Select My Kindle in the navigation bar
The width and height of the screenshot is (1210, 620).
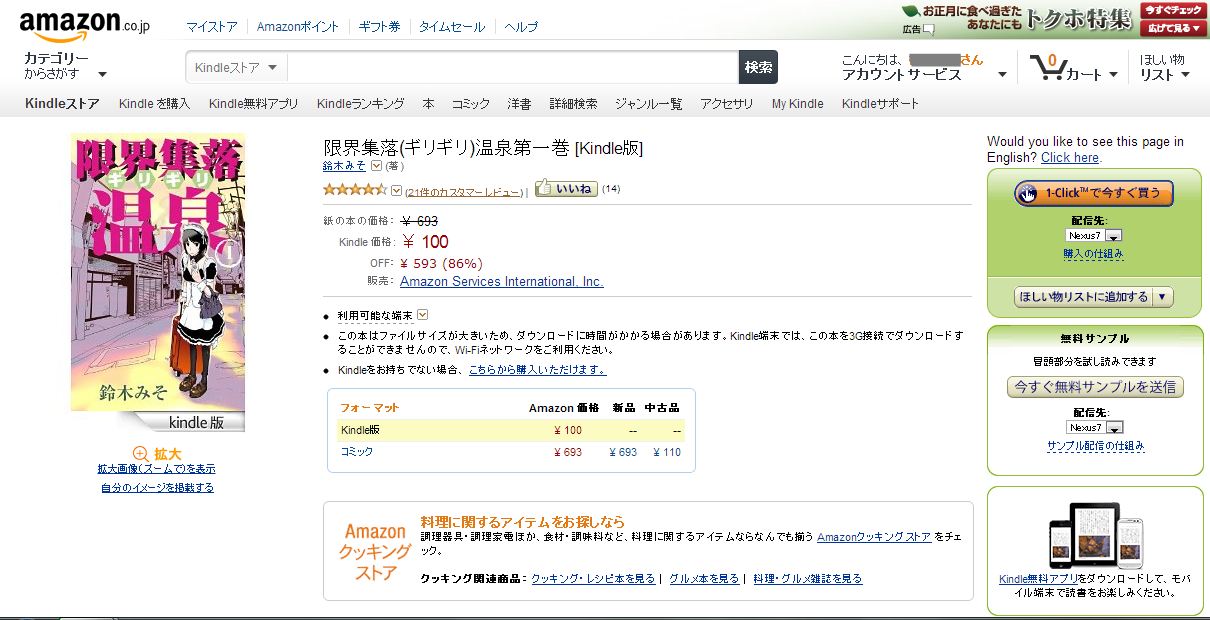click(798, 103)
